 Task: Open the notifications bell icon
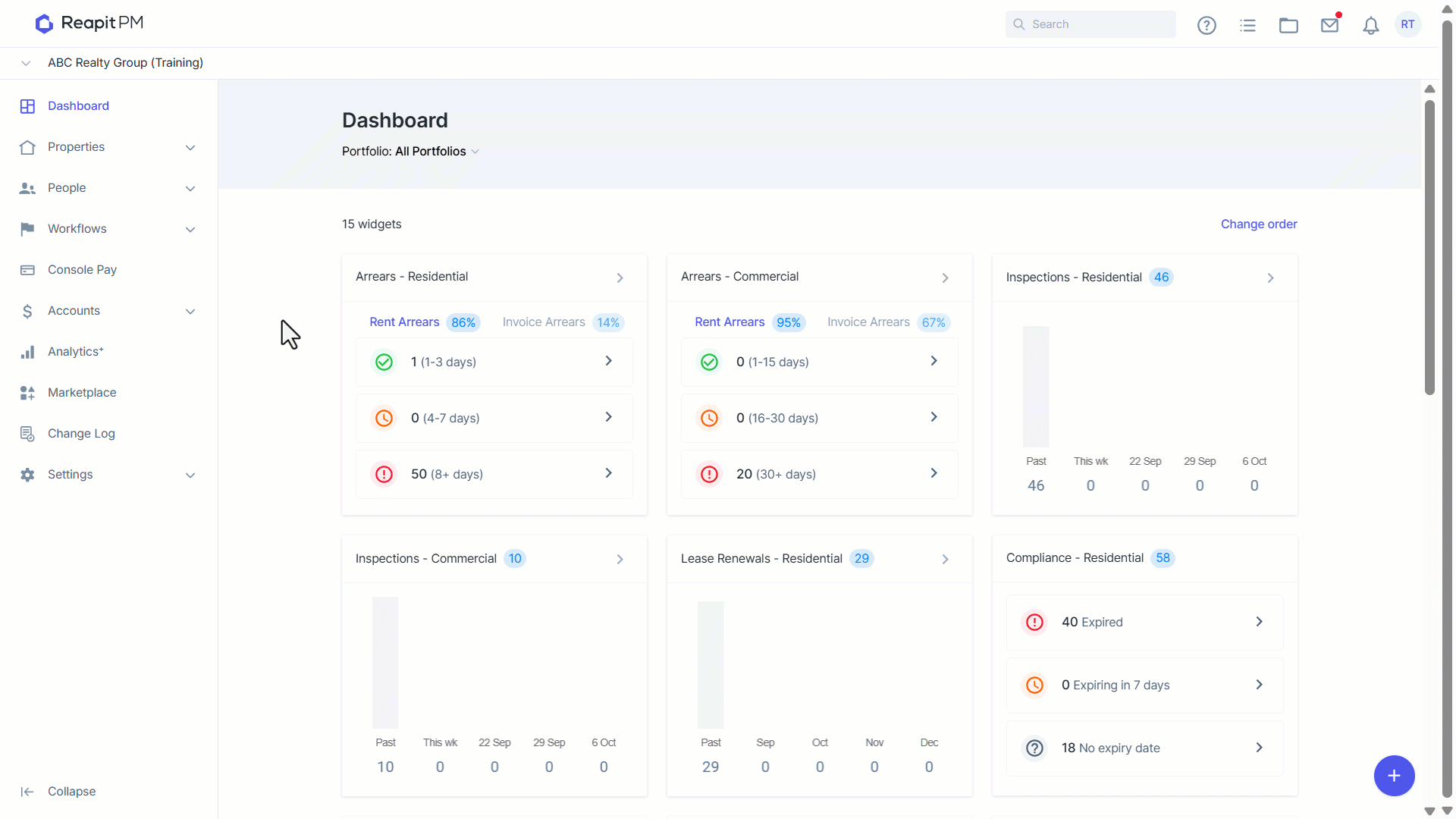1370,25
